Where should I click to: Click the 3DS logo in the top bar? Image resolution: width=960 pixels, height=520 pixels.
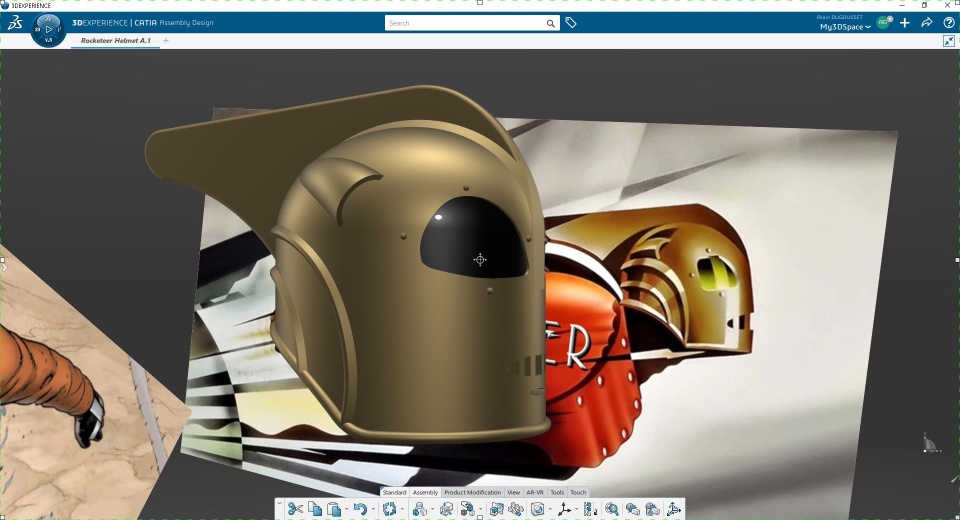(x=15, y=23)
